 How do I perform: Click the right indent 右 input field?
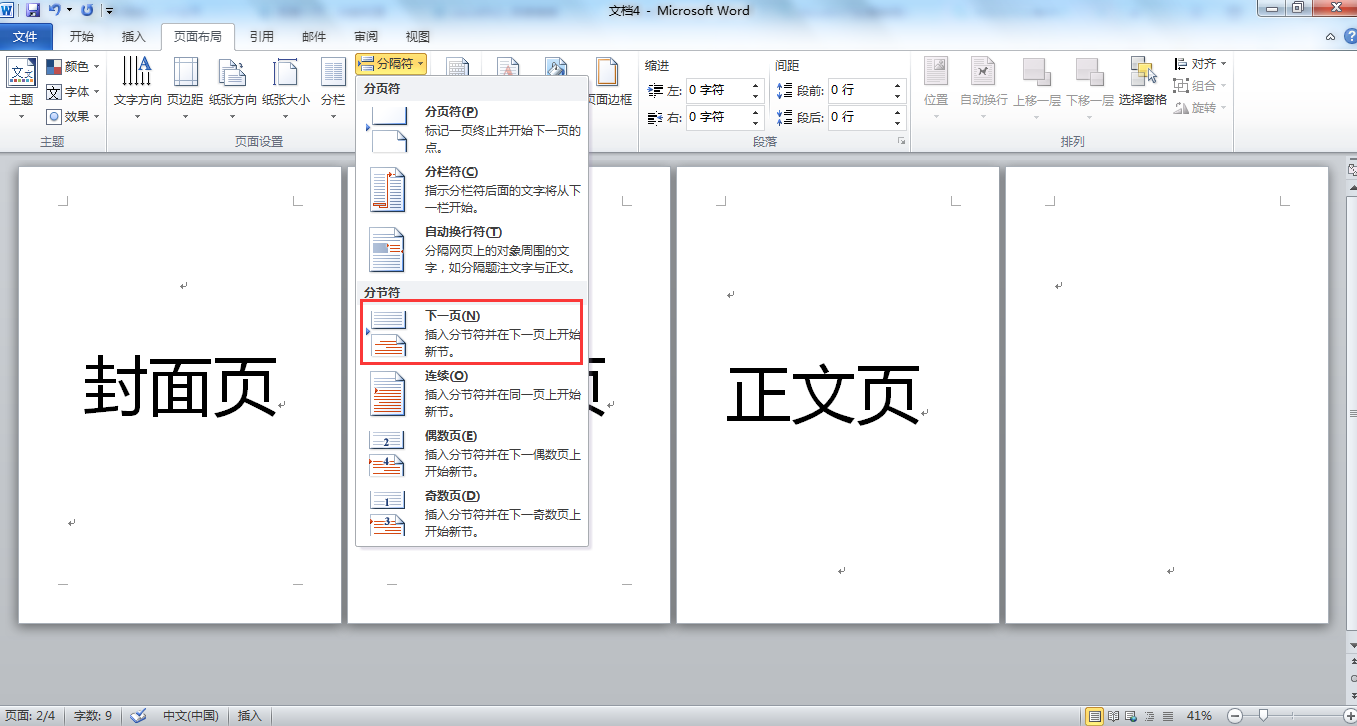(716, 117)
